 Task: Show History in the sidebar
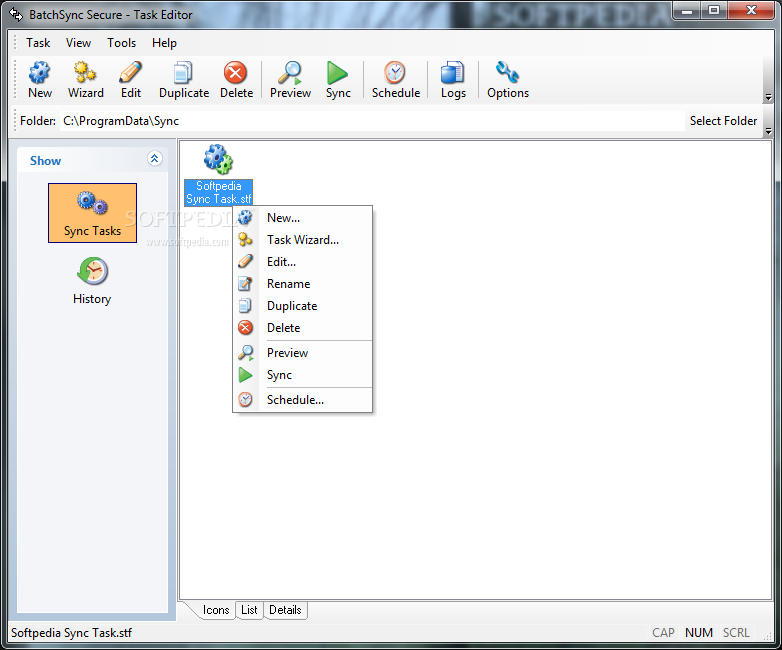[92, 281]
